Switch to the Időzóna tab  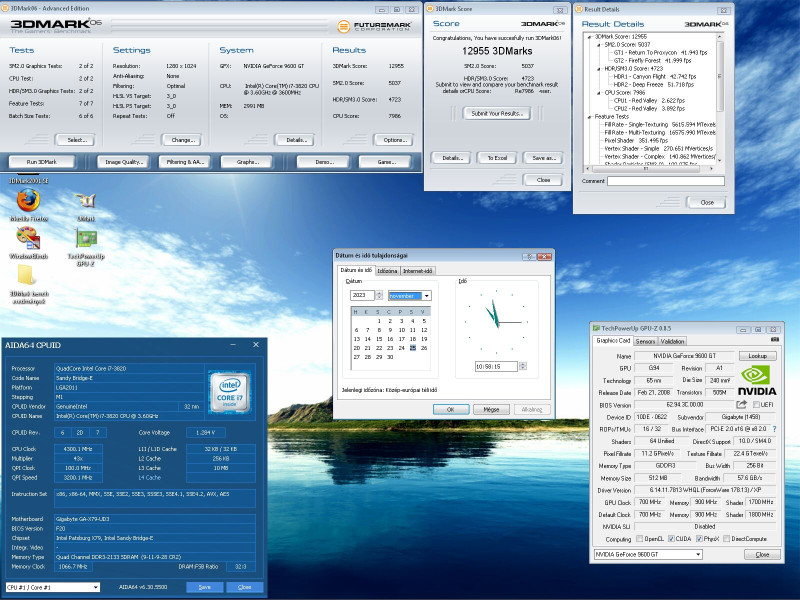click(387, 271)
